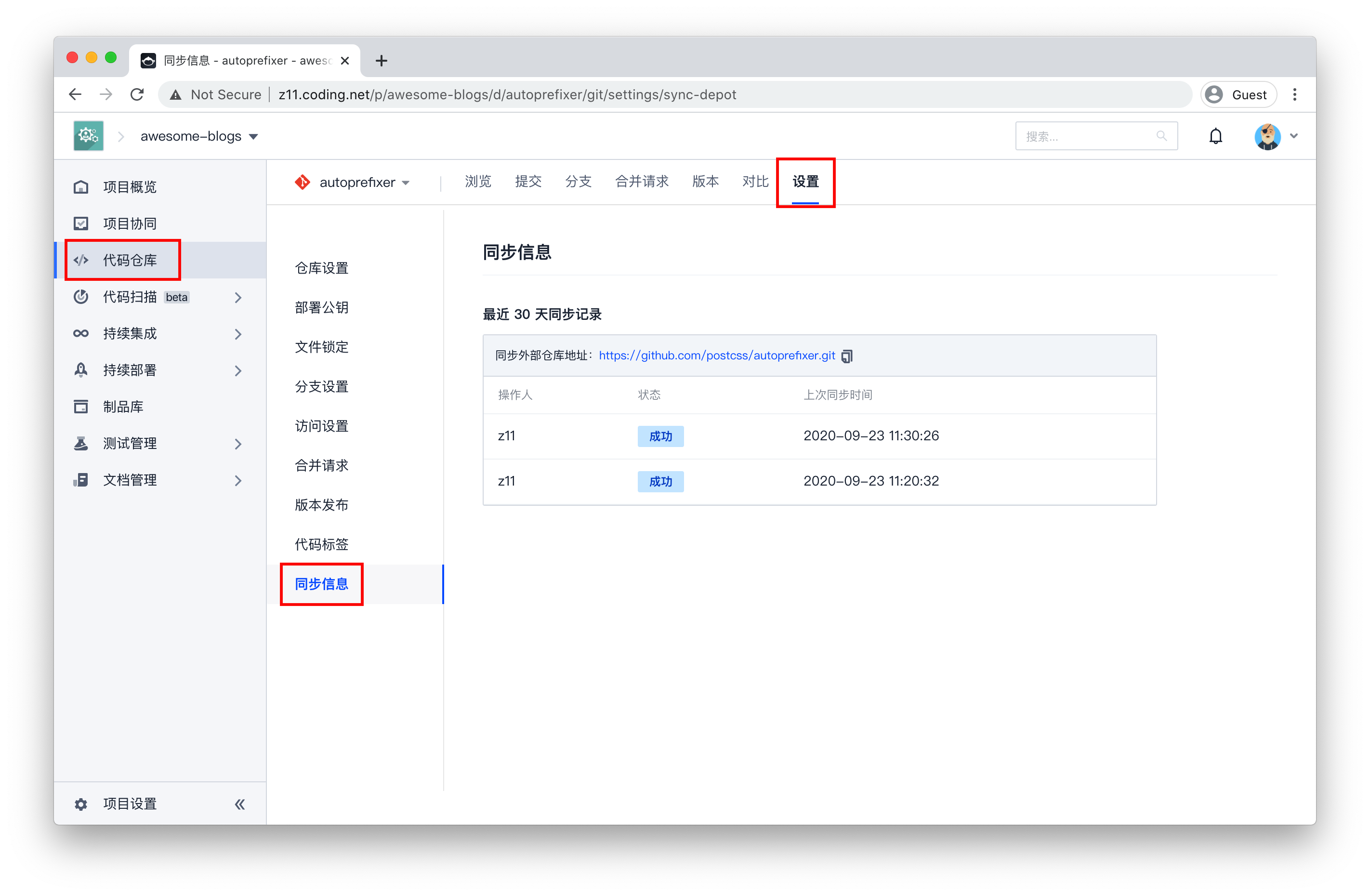
Task: Select 代码仓库 in the sidebar
Action: (130, 260)
